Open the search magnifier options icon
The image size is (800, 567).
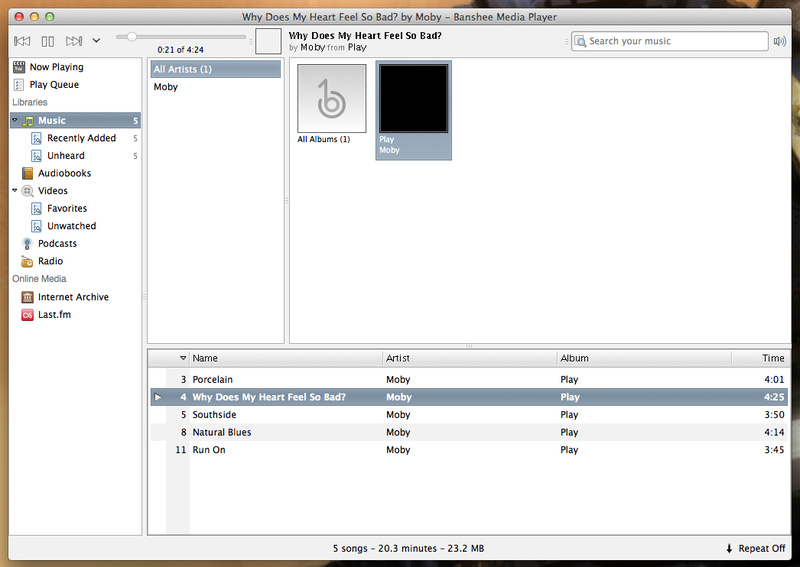580,41
